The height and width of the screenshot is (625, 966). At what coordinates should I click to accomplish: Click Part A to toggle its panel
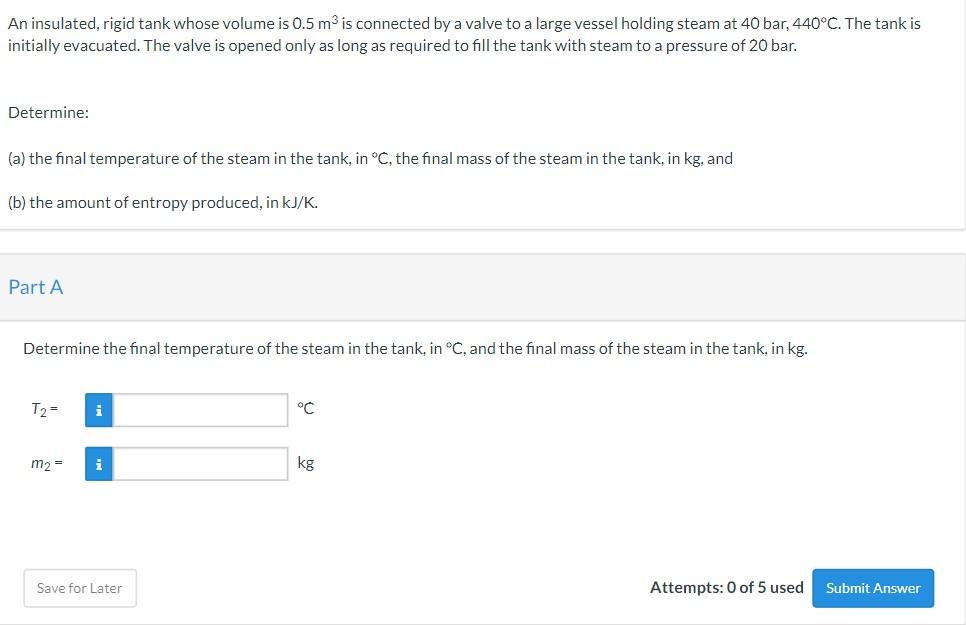pyautogui.click(x=36, y=287)
